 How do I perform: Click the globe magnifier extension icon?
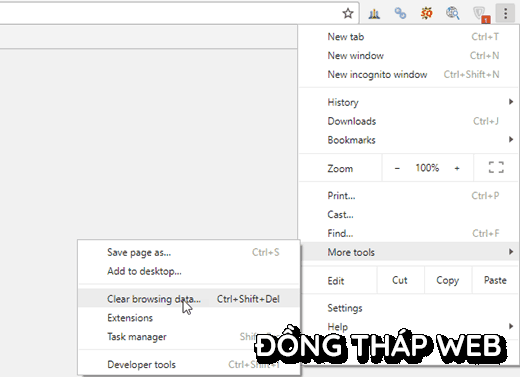click(x=453, y=13)
